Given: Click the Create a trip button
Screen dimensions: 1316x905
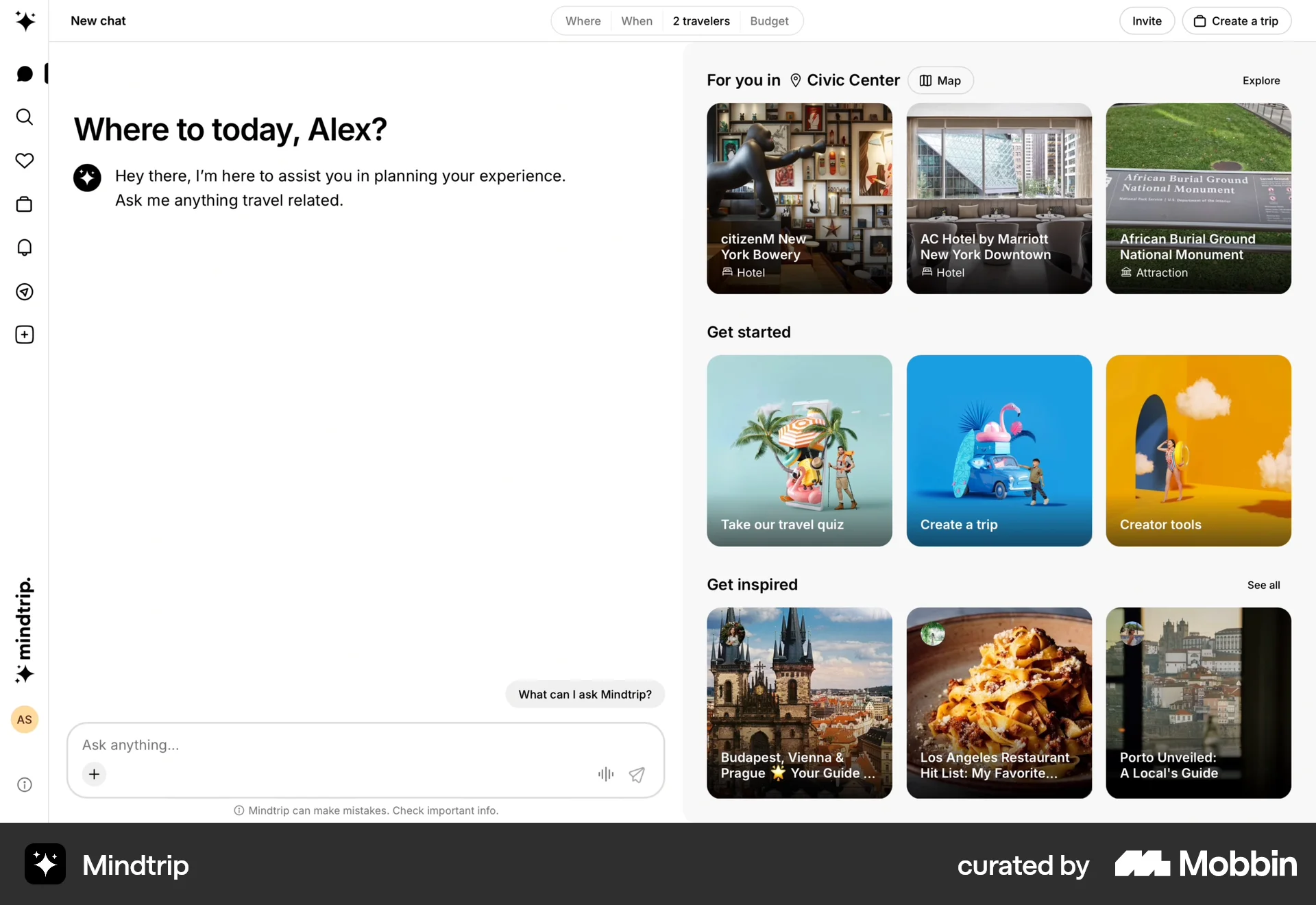Looking at the screenshot, I should point(1236,21).
